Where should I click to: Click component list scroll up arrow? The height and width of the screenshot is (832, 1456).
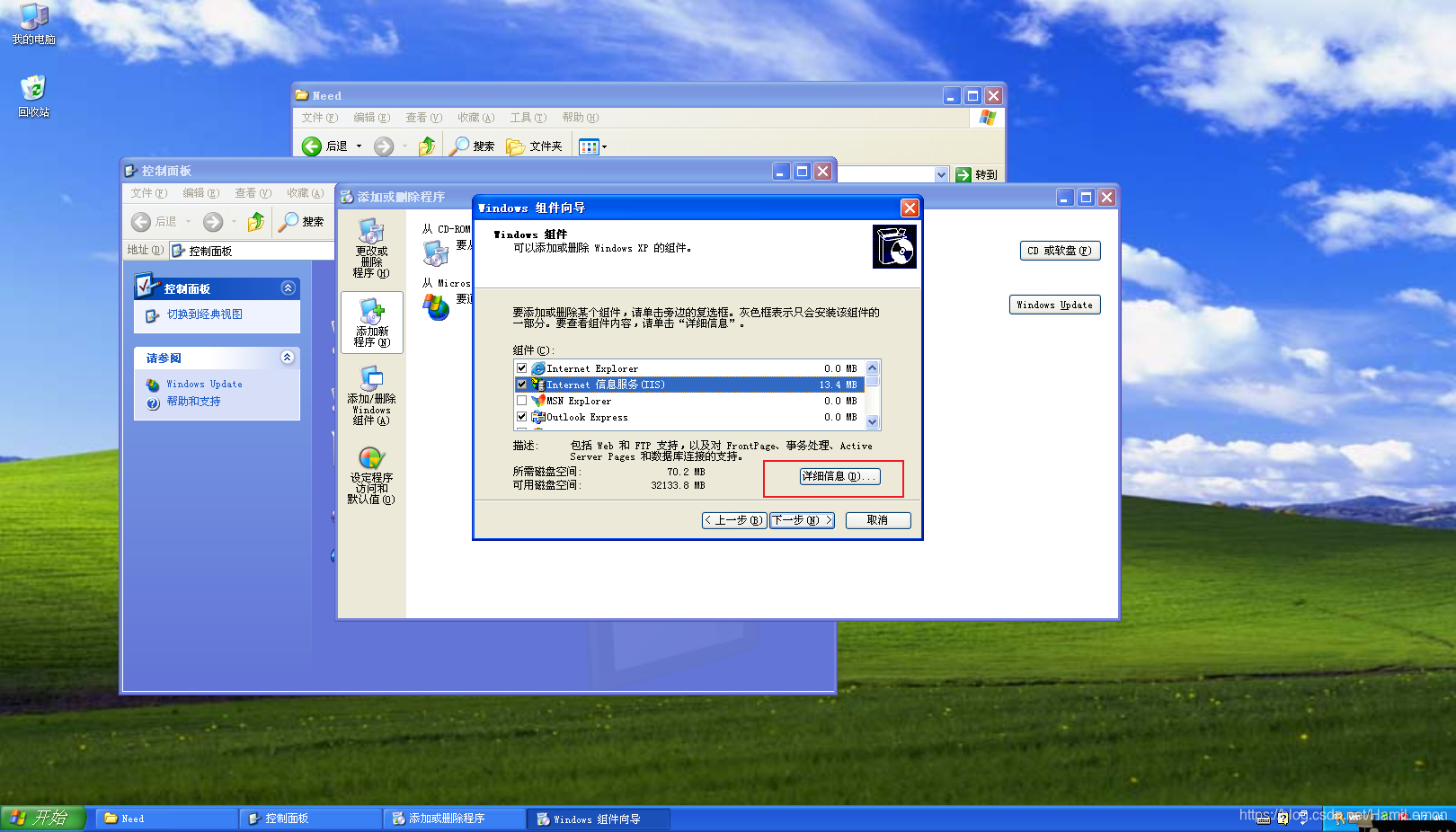tap(873, 368)
